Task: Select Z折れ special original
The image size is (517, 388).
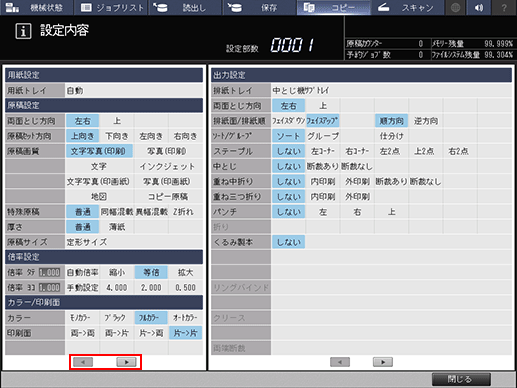Action: click(x=185, y=212)
